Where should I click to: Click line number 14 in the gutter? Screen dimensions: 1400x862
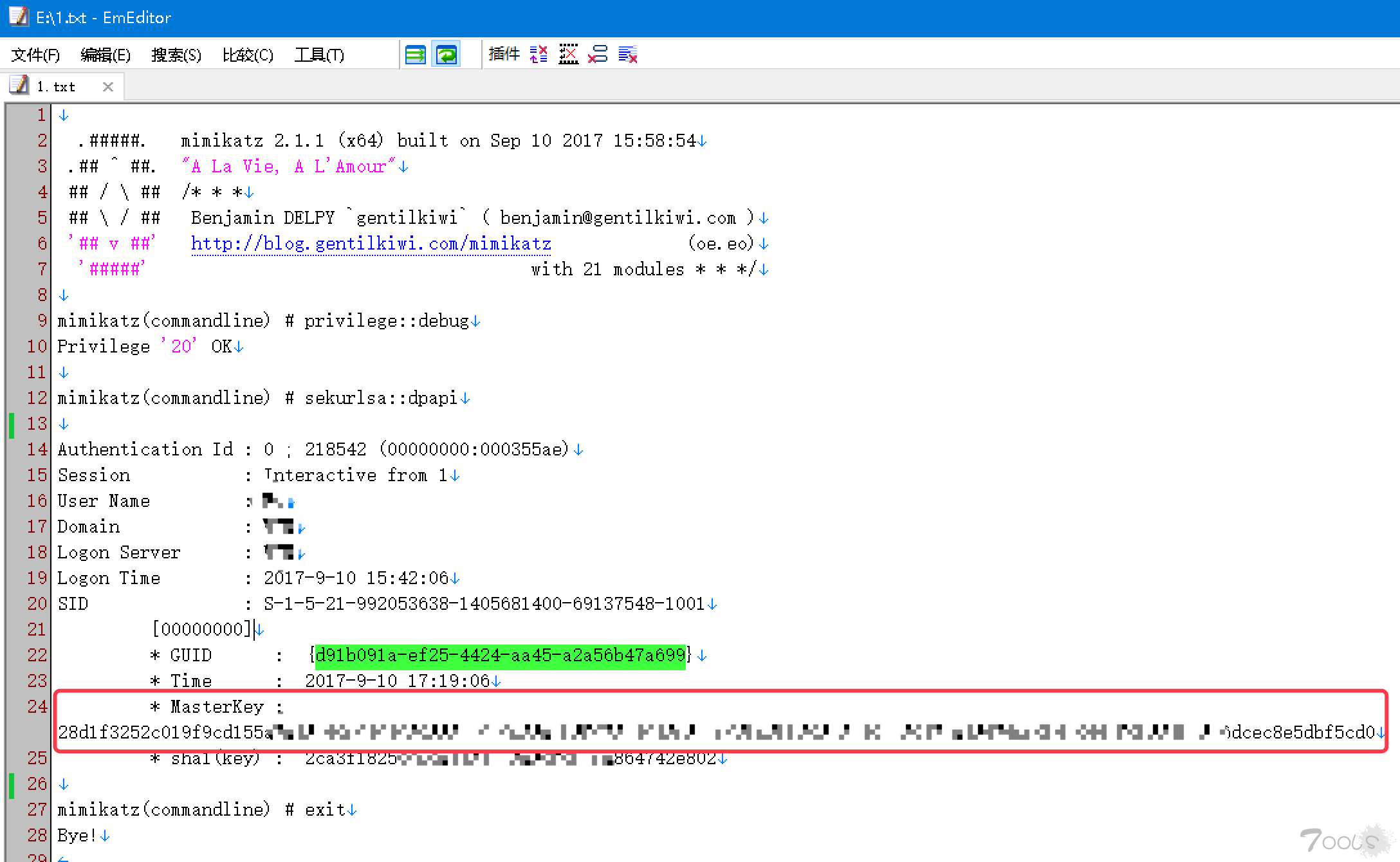point(37,449)
